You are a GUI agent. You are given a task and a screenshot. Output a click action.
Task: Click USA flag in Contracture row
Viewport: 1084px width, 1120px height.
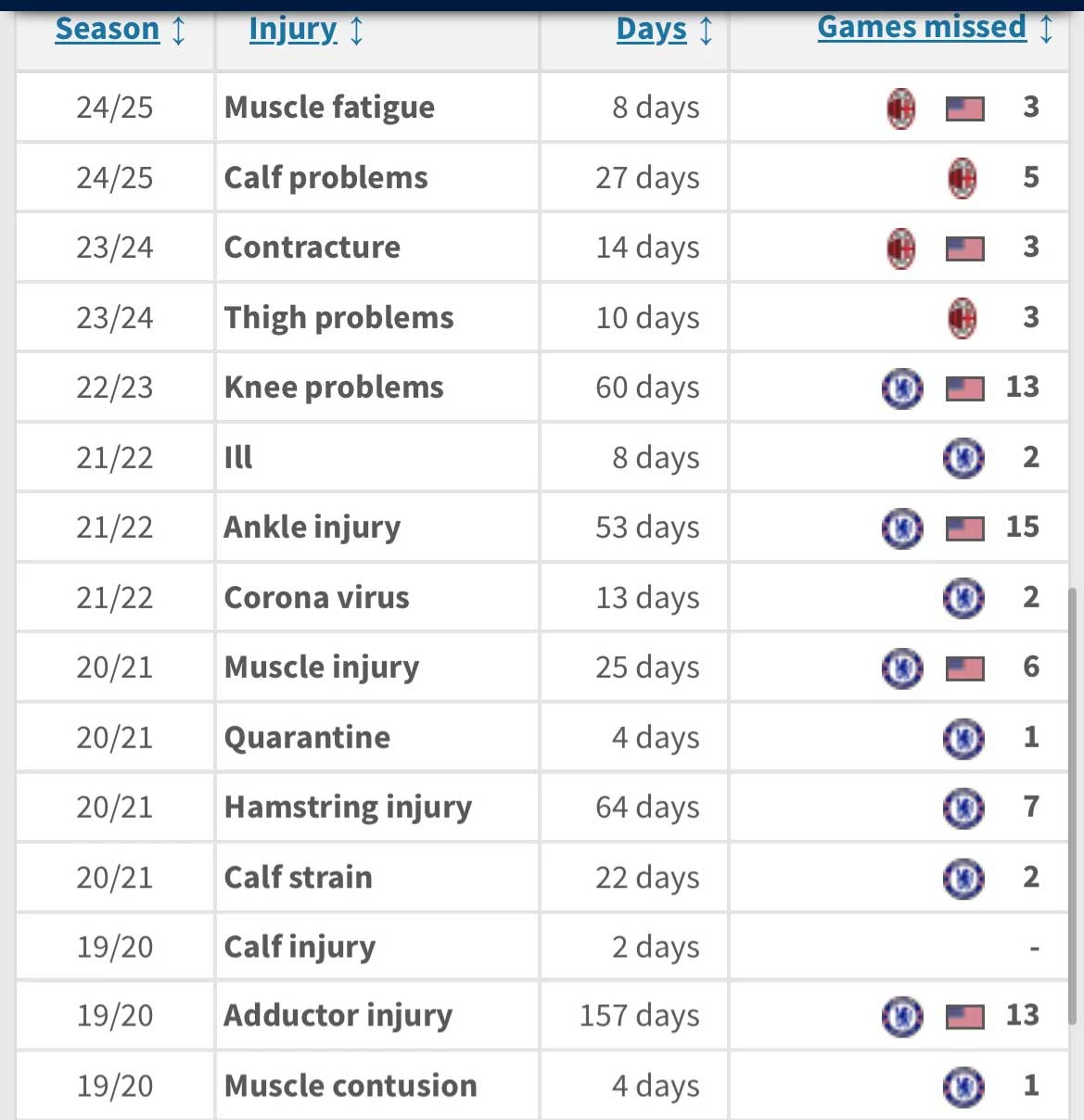tap(964, 248)
